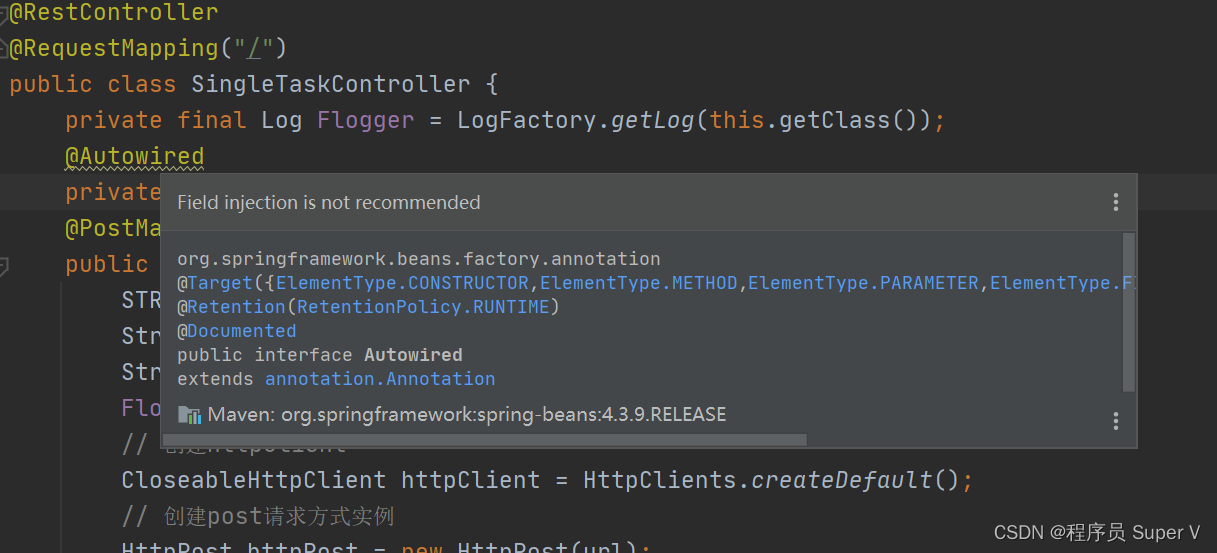Open the Retention annotation link
The image size is (1217, 553).
click(236, 307)
